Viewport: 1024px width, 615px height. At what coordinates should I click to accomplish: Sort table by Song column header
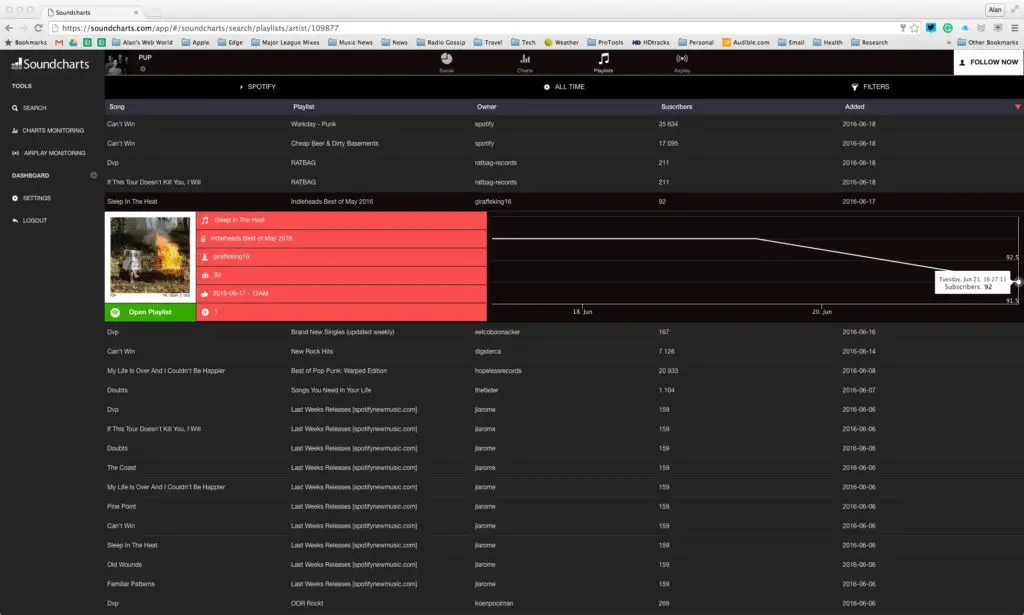click(x=117, y=106)
